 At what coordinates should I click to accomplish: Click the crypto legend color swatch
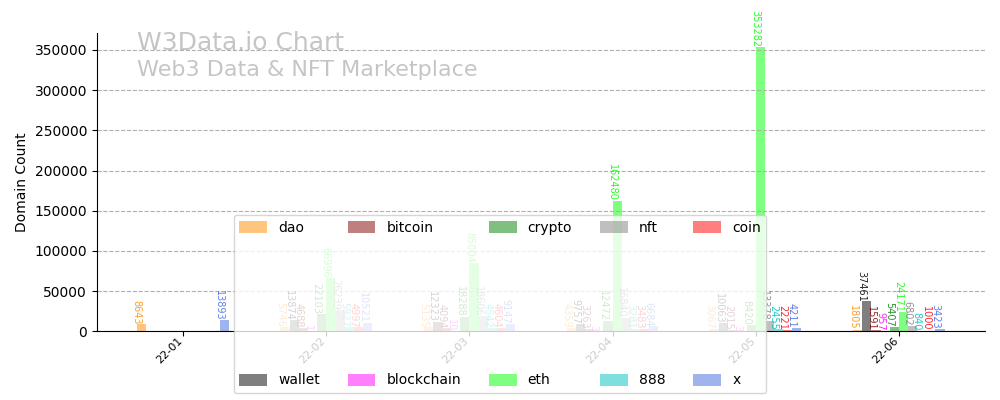503,227
